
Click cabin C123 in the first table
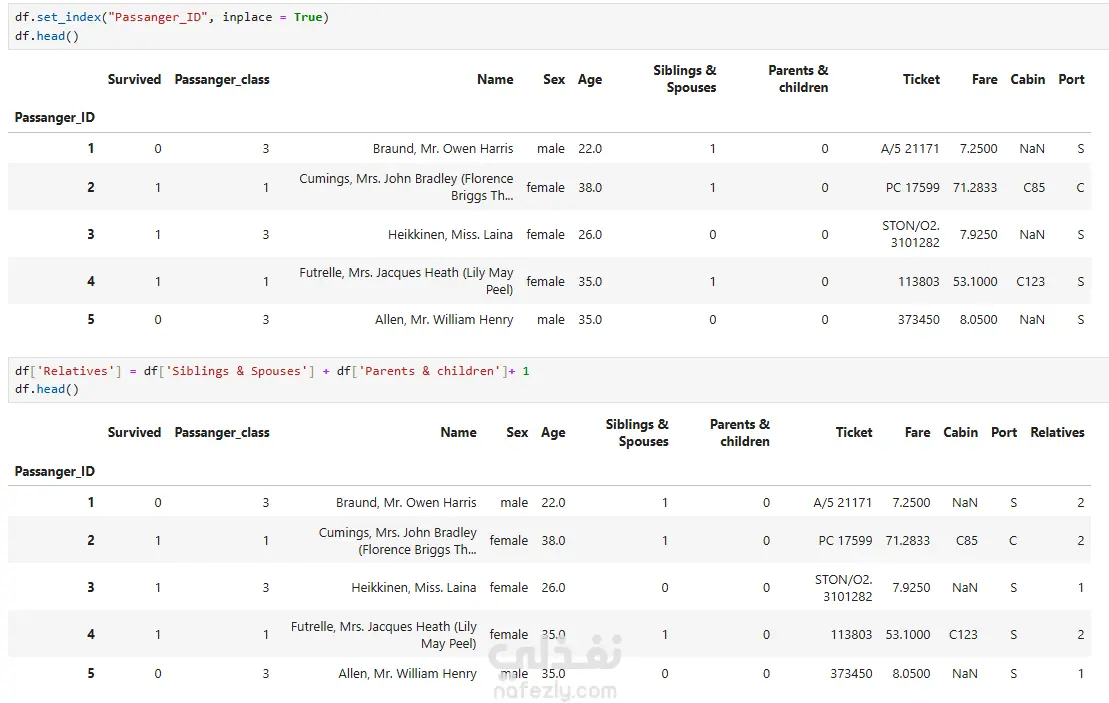click(x=1030, y=281)
